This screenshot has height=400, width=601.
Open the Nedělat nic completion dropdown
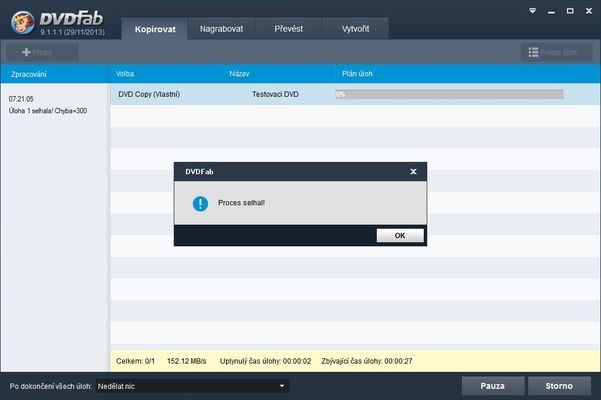point(192,386)
